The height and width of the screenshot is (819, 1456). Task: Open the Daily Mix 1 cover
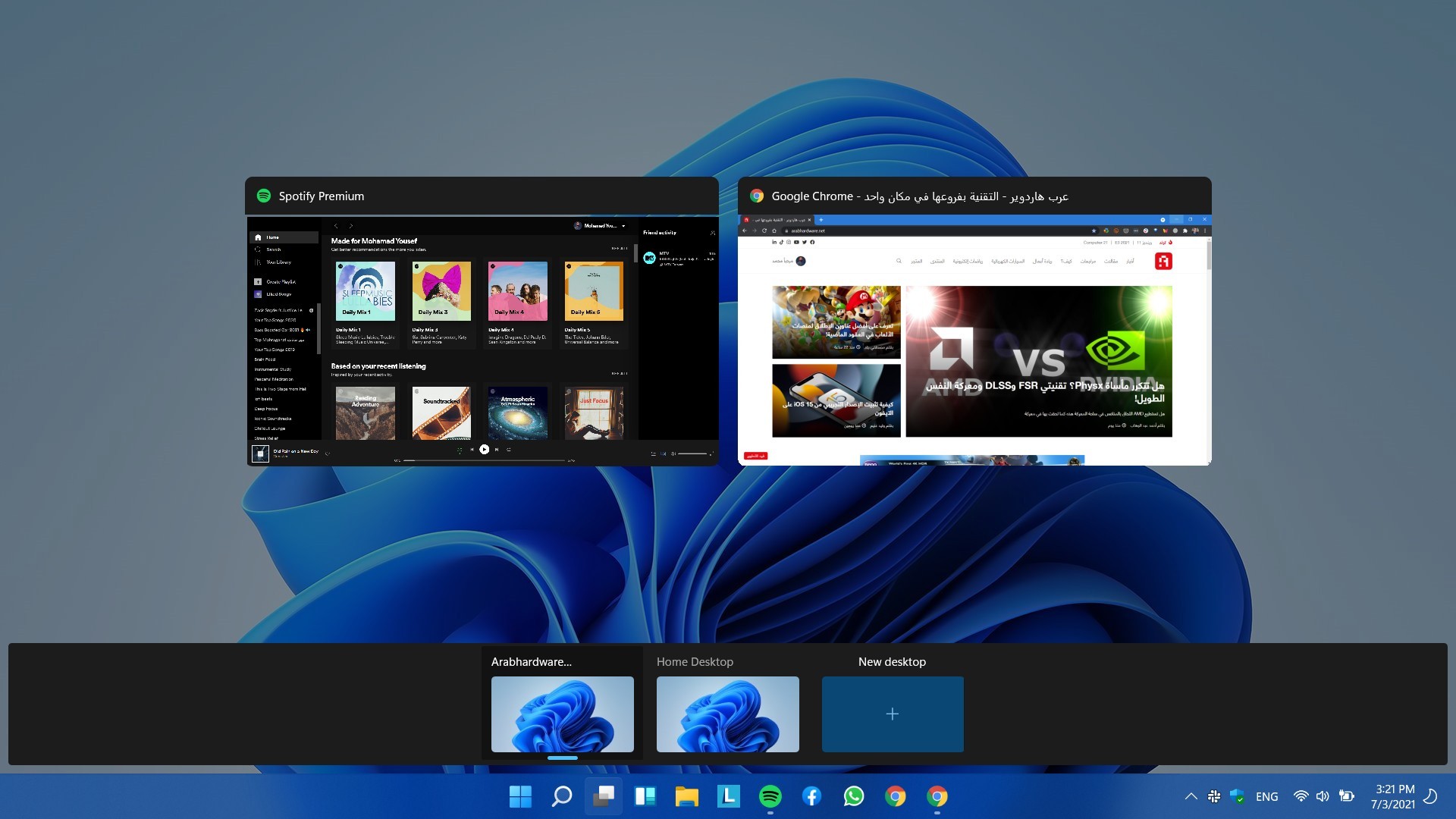click(x=366, y=291)
